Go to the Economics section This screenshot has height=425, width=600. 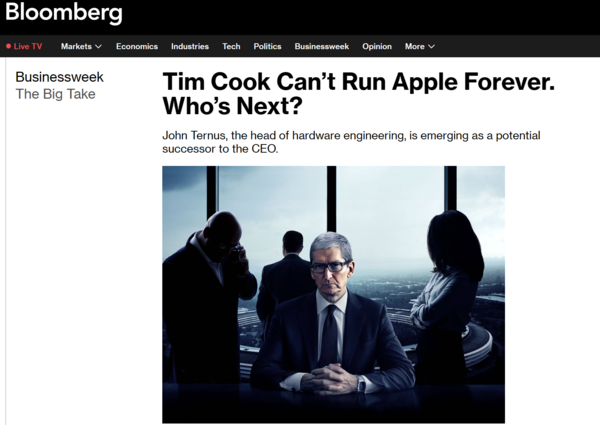point(137,46)
